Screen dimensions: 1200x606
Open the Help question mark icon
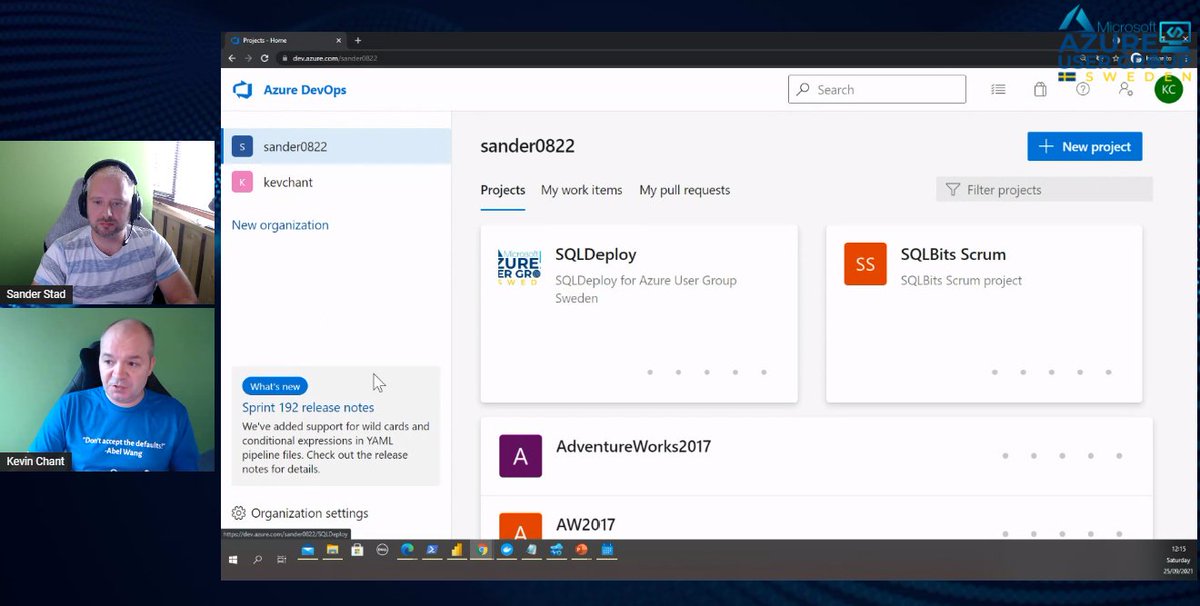coord(1083,89)
